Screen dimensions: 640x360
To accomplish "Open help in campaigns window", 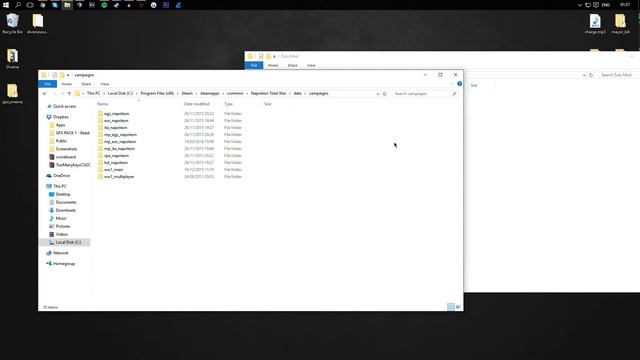I will tap(460, 84).
